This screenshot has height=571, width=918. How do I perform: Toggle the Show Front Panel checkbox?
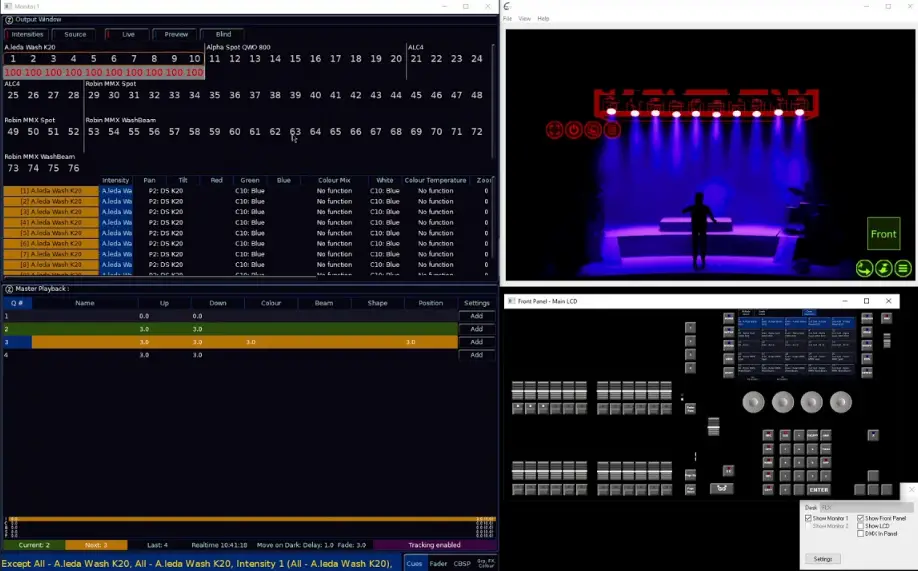click(861, 518)
